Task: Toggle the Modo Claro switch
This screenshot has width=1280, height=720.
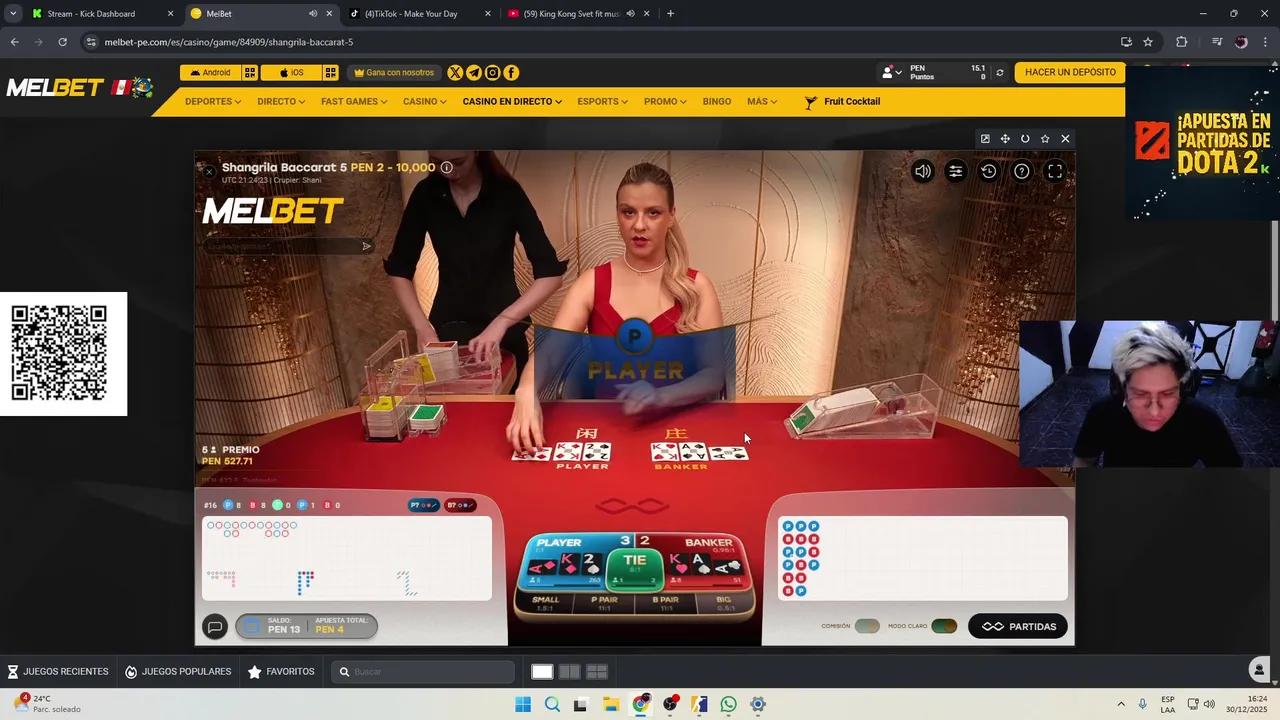Action: tap(944, 626)
